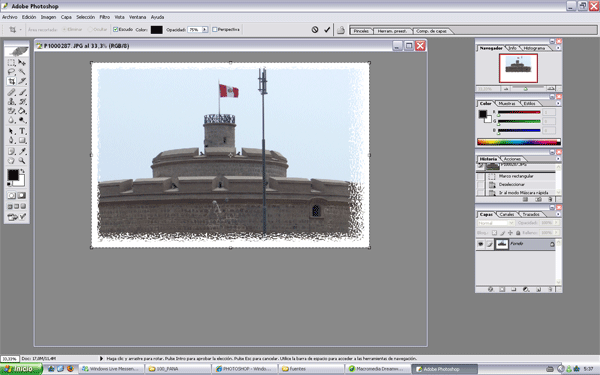Viewport: 600px width, 375px height.
Task: Switch to Standard edit mode
Action: click(11, 196)
